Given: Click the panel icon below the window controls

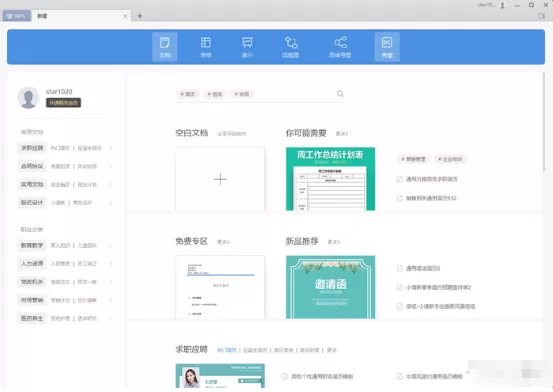Looking at the screenshot, I should tap(541, 16).
